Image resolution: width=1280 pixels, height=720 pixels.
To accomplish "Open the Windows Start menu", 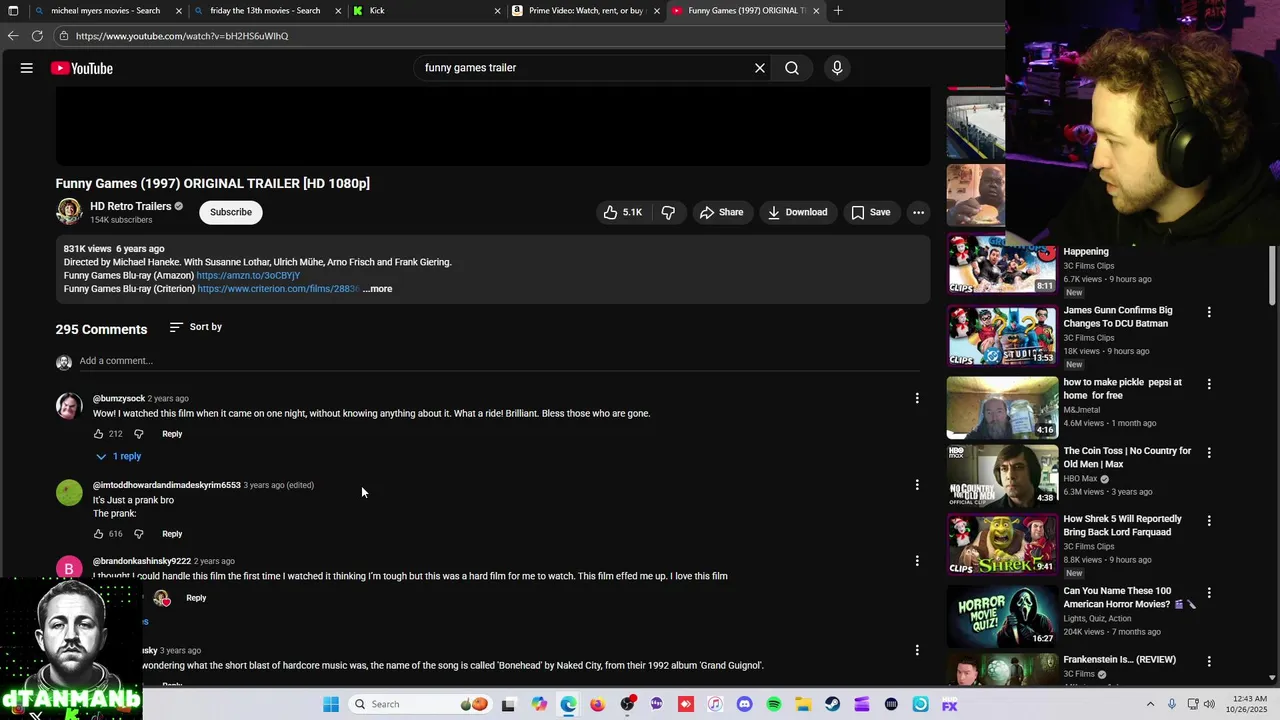I will tap(331, 704).
